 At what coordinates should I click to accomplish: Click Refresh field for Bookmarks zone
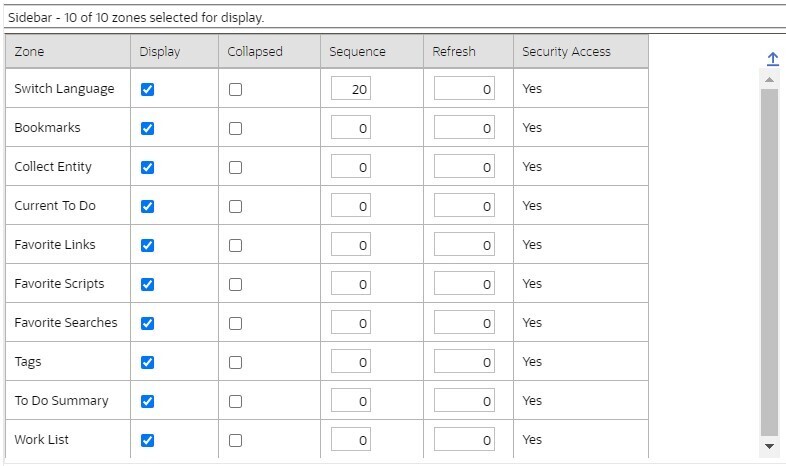point(465,128)
